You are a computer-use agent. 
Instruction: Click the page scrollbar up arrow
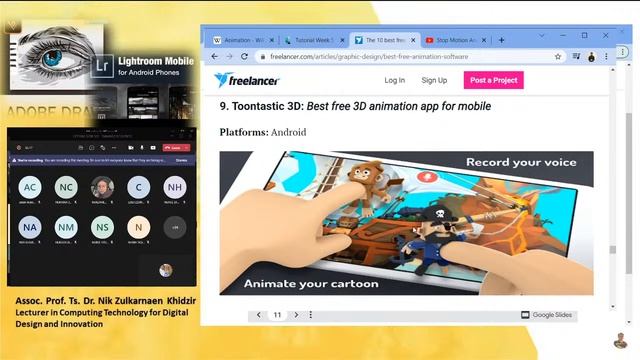pos(613,70)
